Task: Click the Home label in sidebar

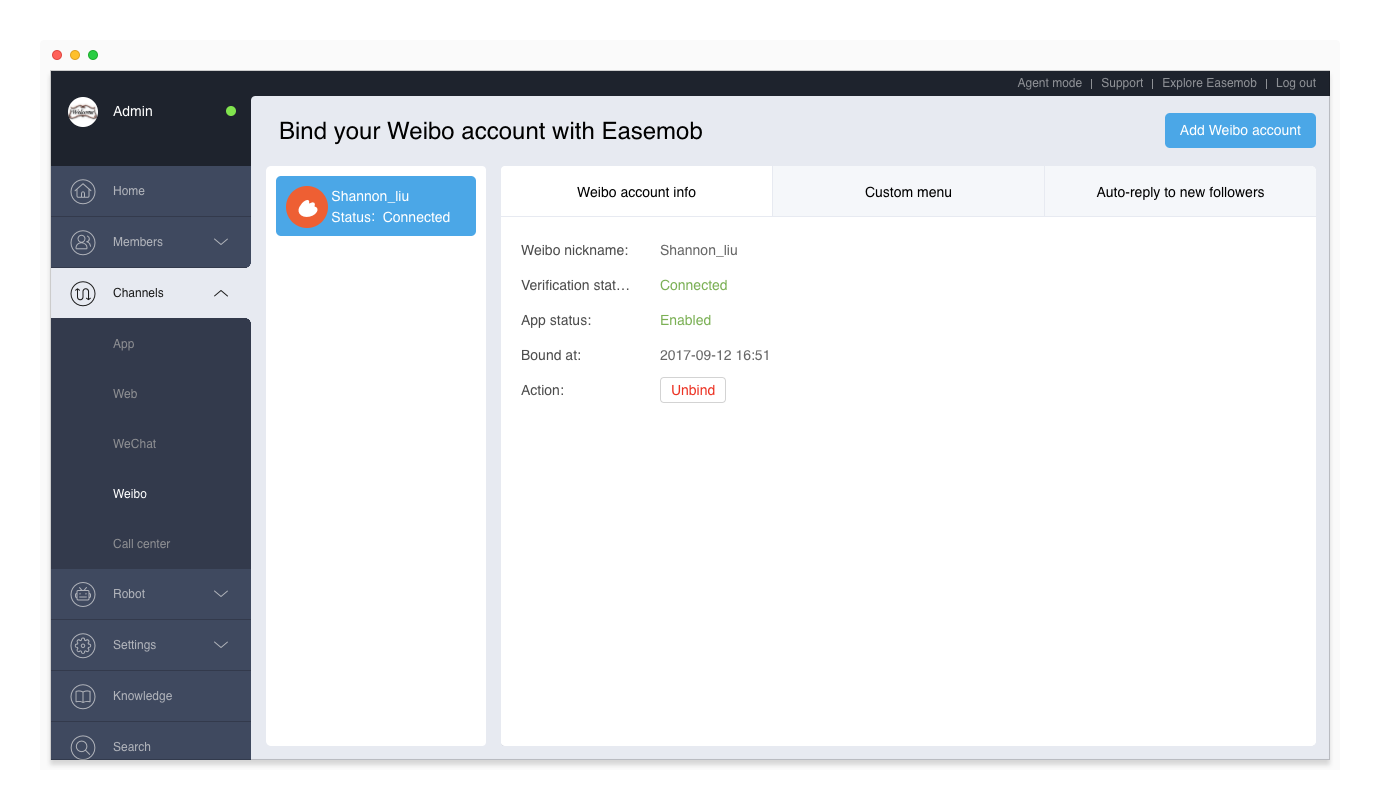Action: pyautogui.click(x=129, y=191)
